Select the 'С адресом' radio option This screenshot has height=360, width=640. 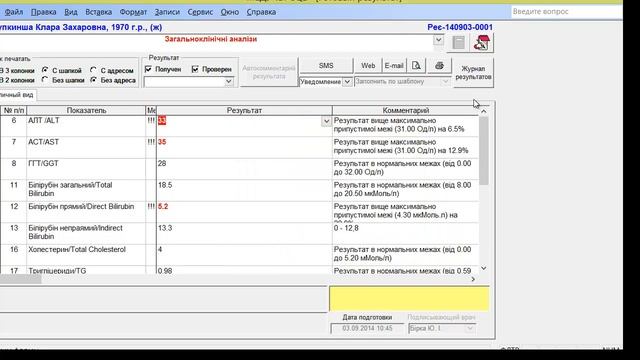(x=93, y=70)
